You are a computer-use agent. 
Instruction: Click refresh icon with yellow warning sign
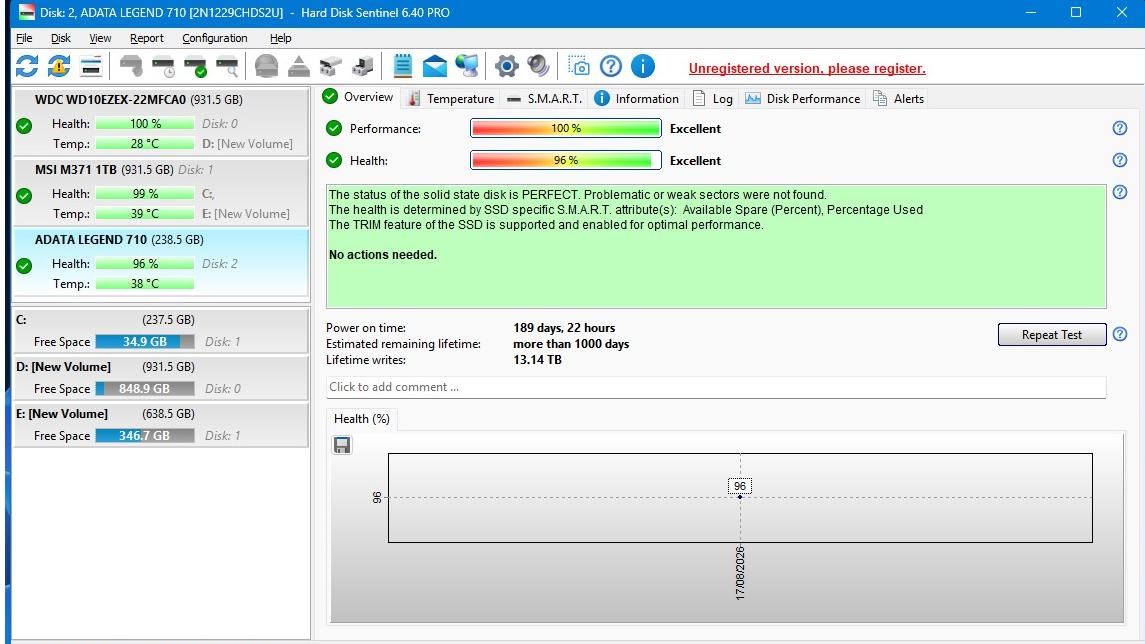pos(59,66)
